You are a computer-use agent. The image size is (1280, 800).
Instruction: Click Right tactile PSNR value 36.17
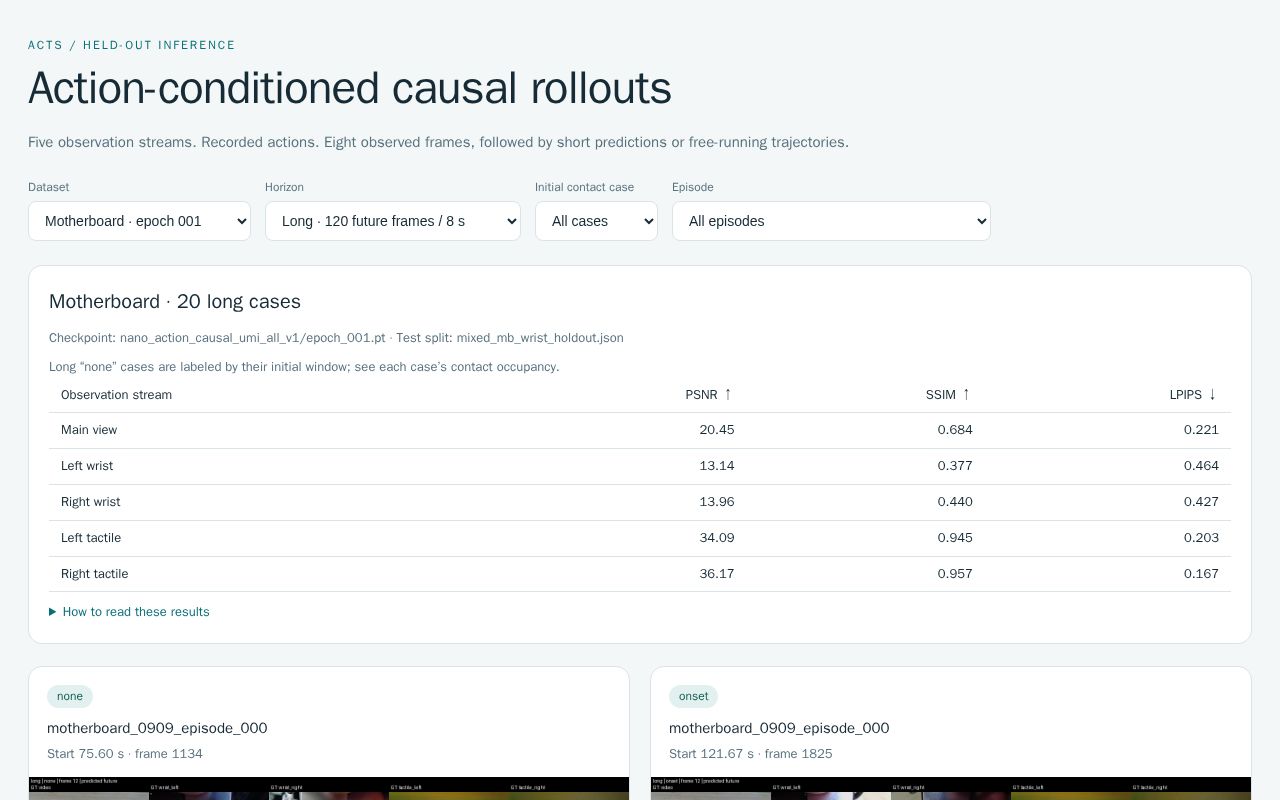click(x=717, y=574)
